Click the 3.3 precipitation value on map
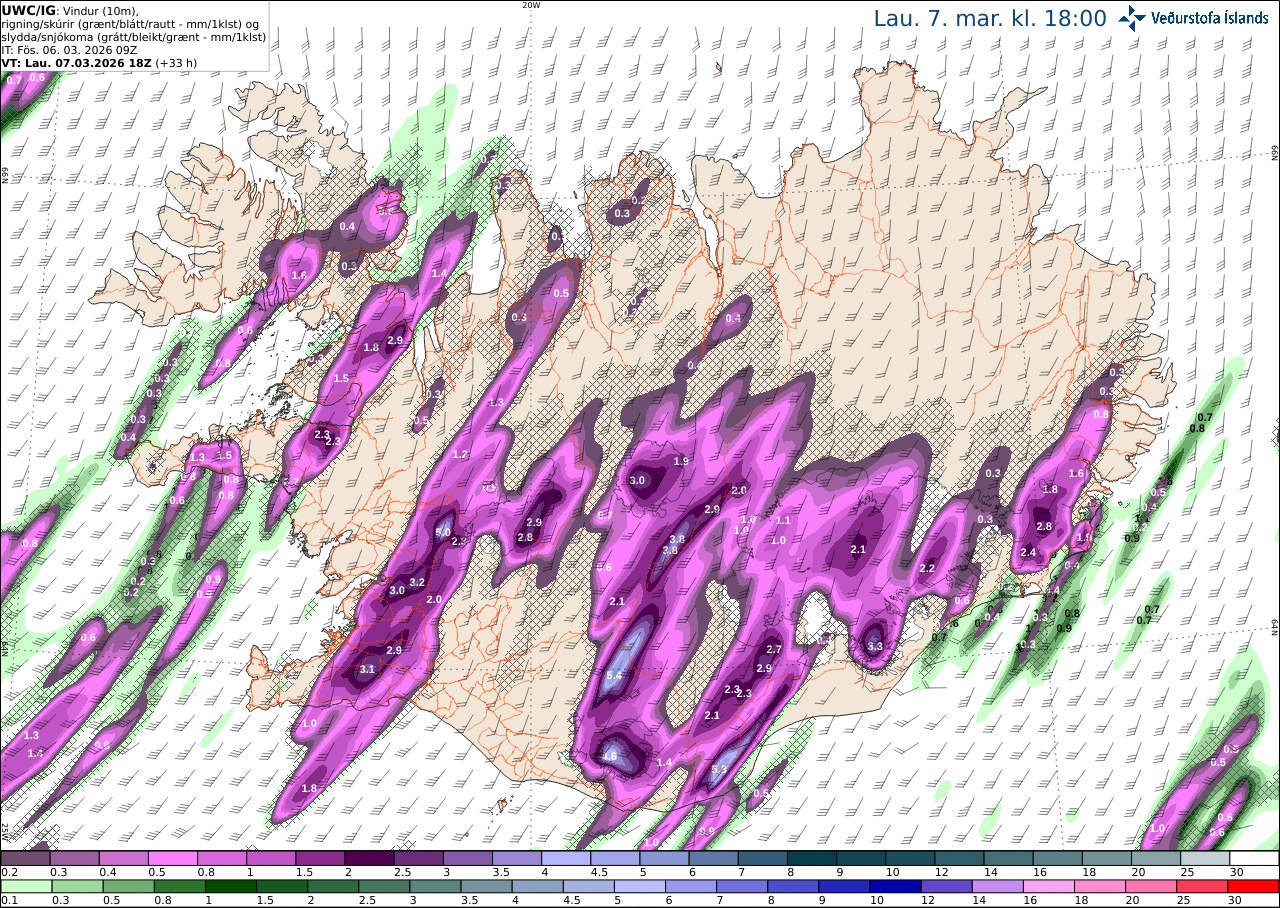Viewport: 1280px width, 908px height. click(875, 647)
